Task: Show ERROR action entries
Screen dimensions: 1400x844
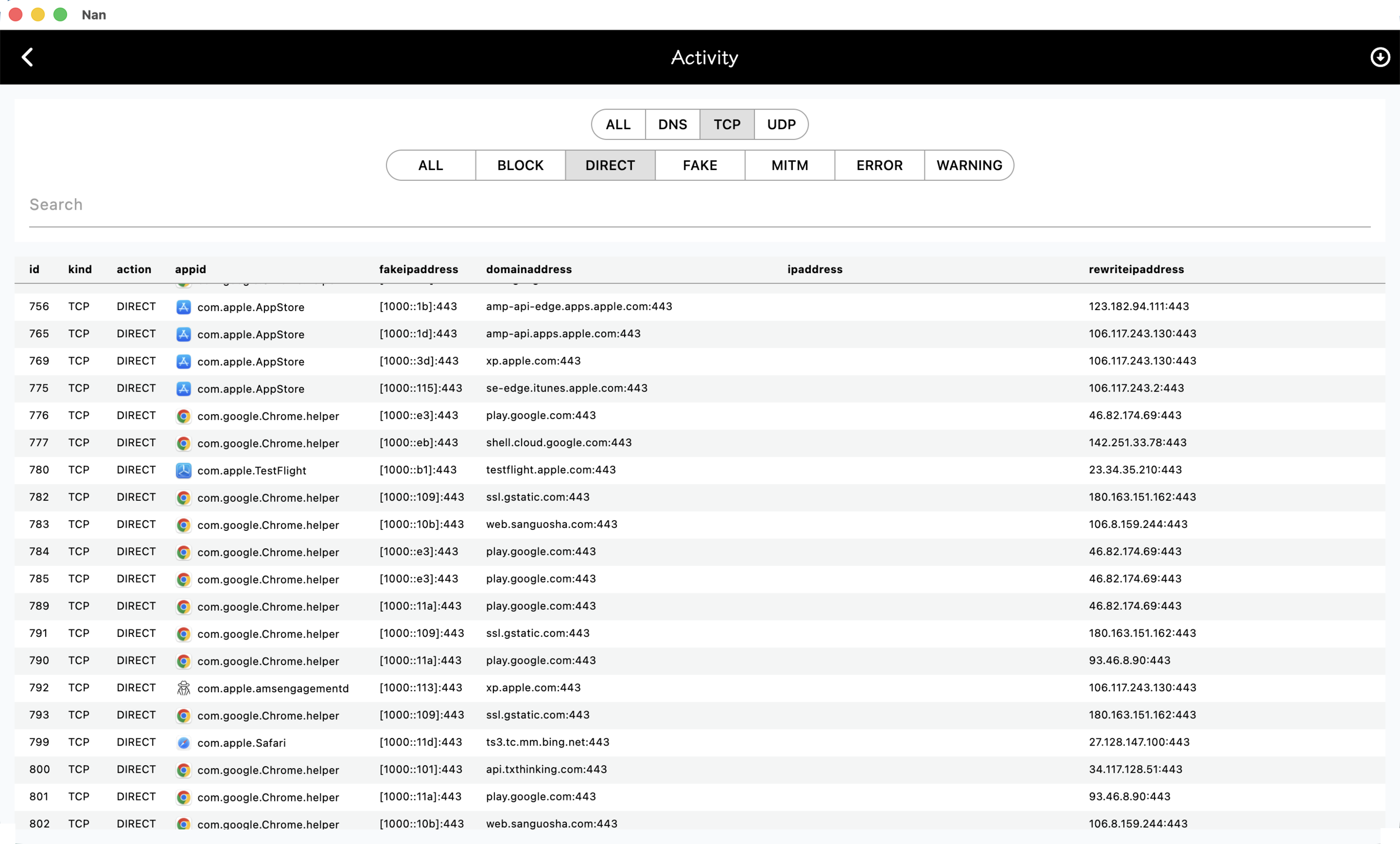Action: click(879, 166)
